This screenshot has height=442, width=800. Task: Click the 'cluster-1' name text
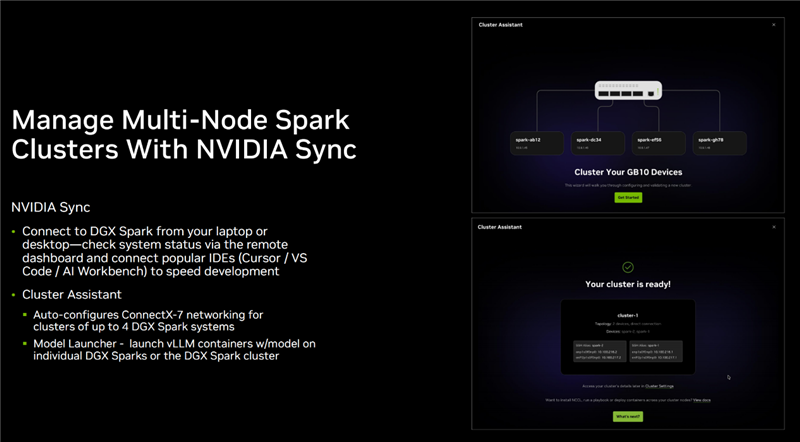point(628,315)
